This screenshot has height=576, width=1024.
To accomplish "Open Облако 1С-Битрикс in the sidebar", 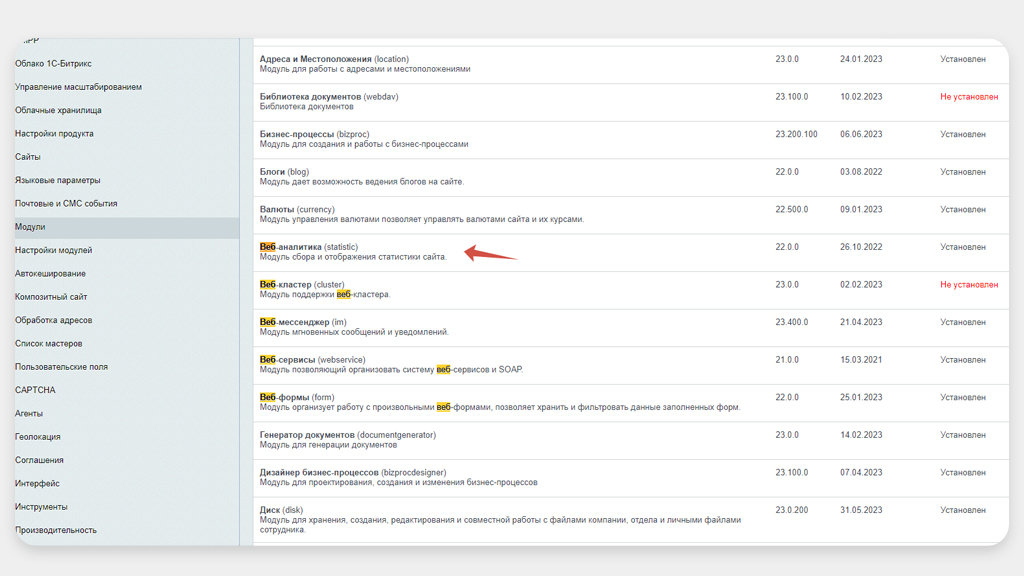I will click(53, 64).
